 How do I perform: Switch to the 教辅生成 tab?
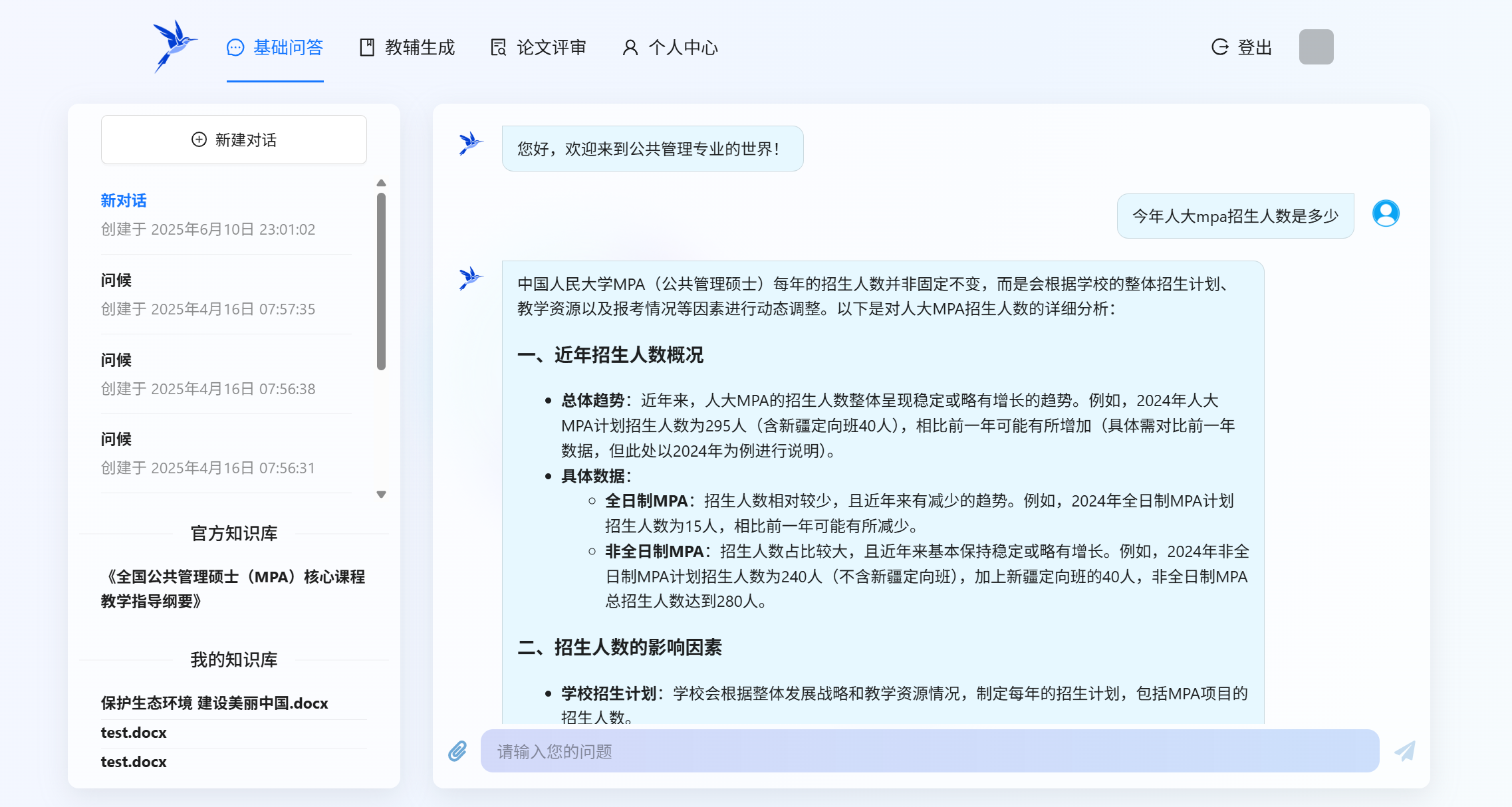pyautogui.click(x=407, y=48)
